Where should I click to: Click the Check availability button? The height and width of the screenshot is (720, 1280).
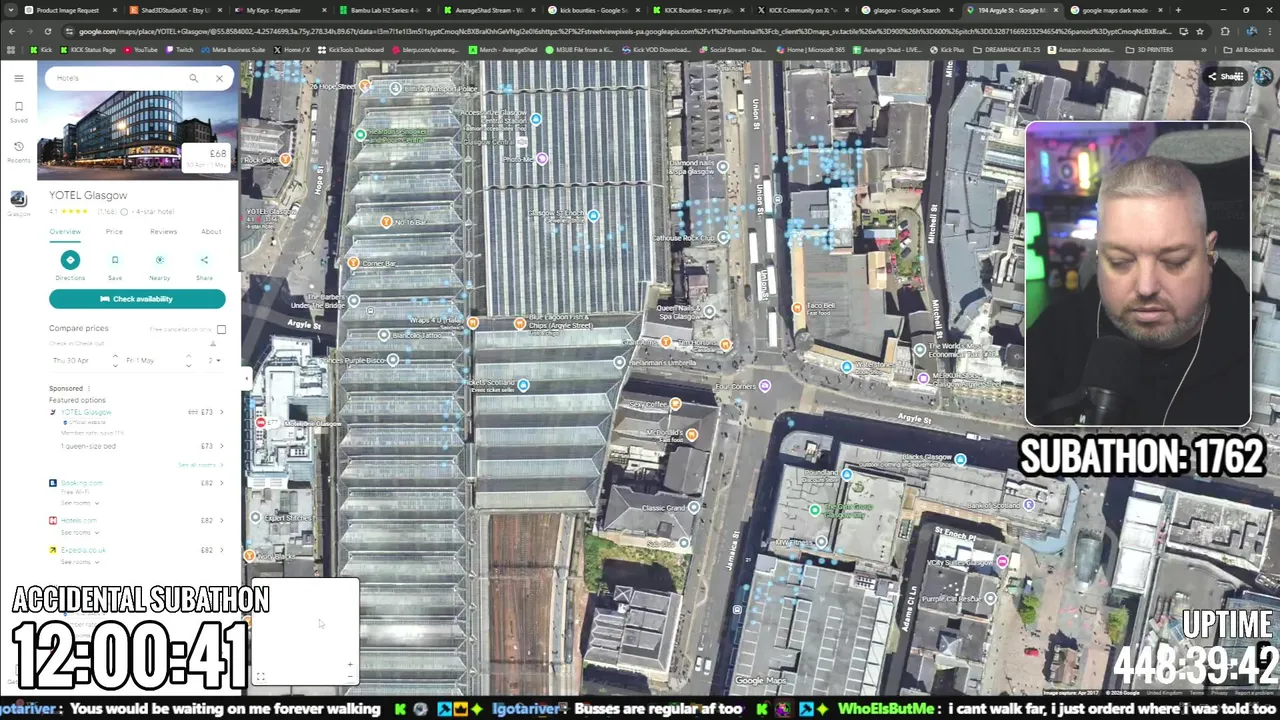pyautogui.click(x=137, y=299)
